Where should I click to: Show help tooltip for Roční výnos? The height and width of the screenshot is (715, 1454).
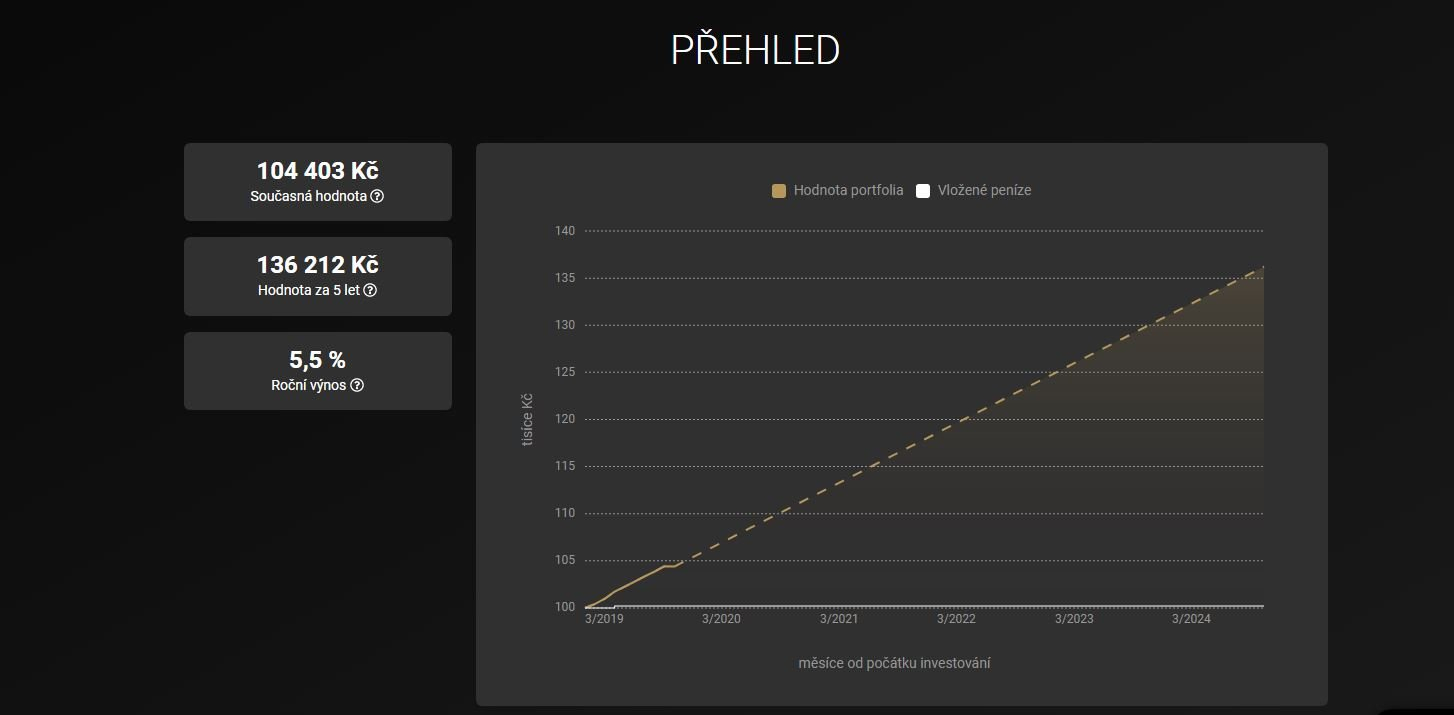[x=357, y=386]
